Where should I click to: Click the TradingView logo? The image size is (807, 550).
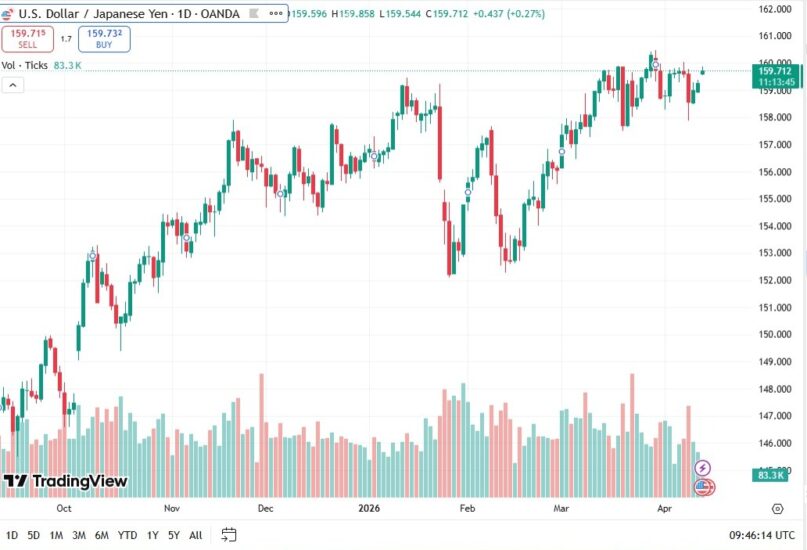tap(65, 482)
